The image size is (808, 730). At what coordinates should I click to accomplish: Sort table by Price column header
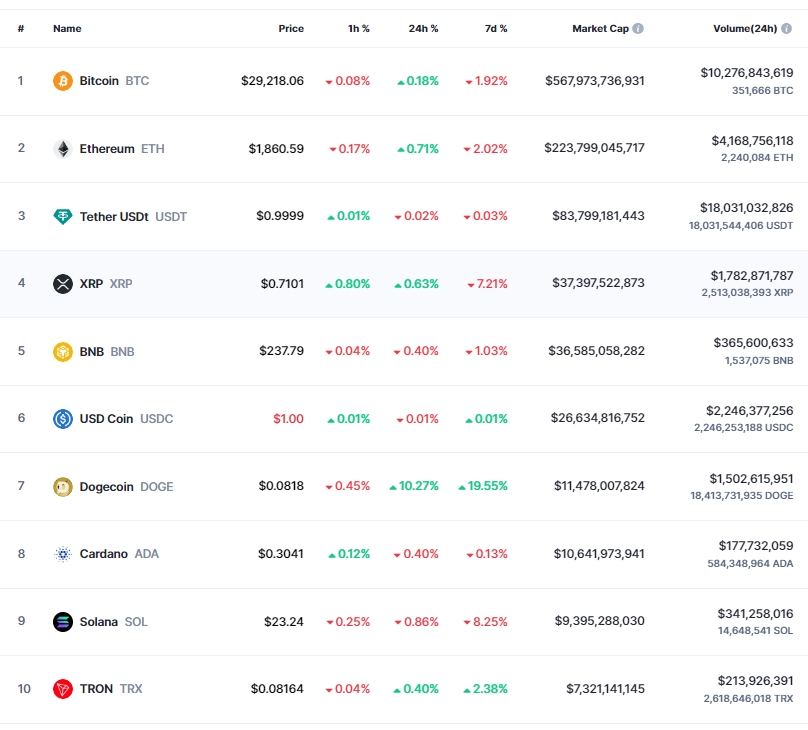coord(291,28)
